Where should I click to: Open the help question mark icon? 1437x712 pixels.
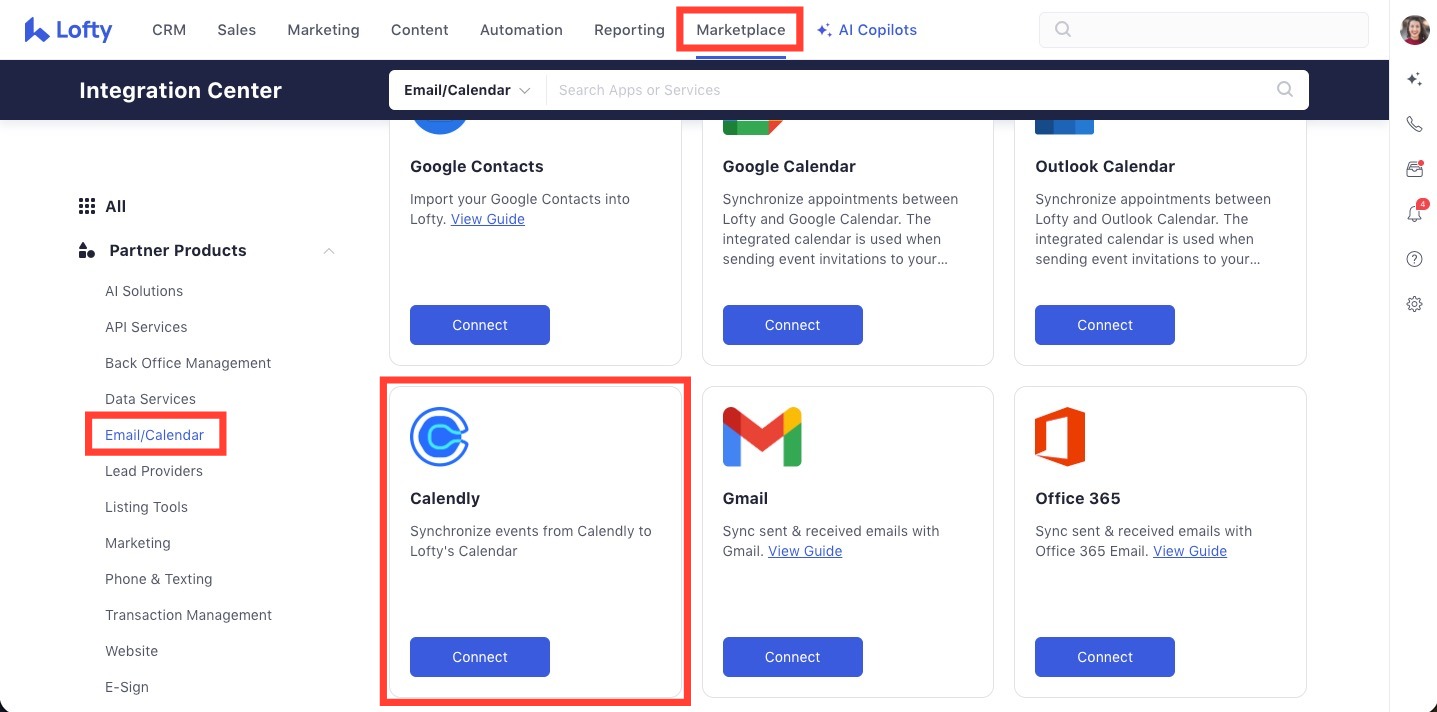(x=1414, y=259)
